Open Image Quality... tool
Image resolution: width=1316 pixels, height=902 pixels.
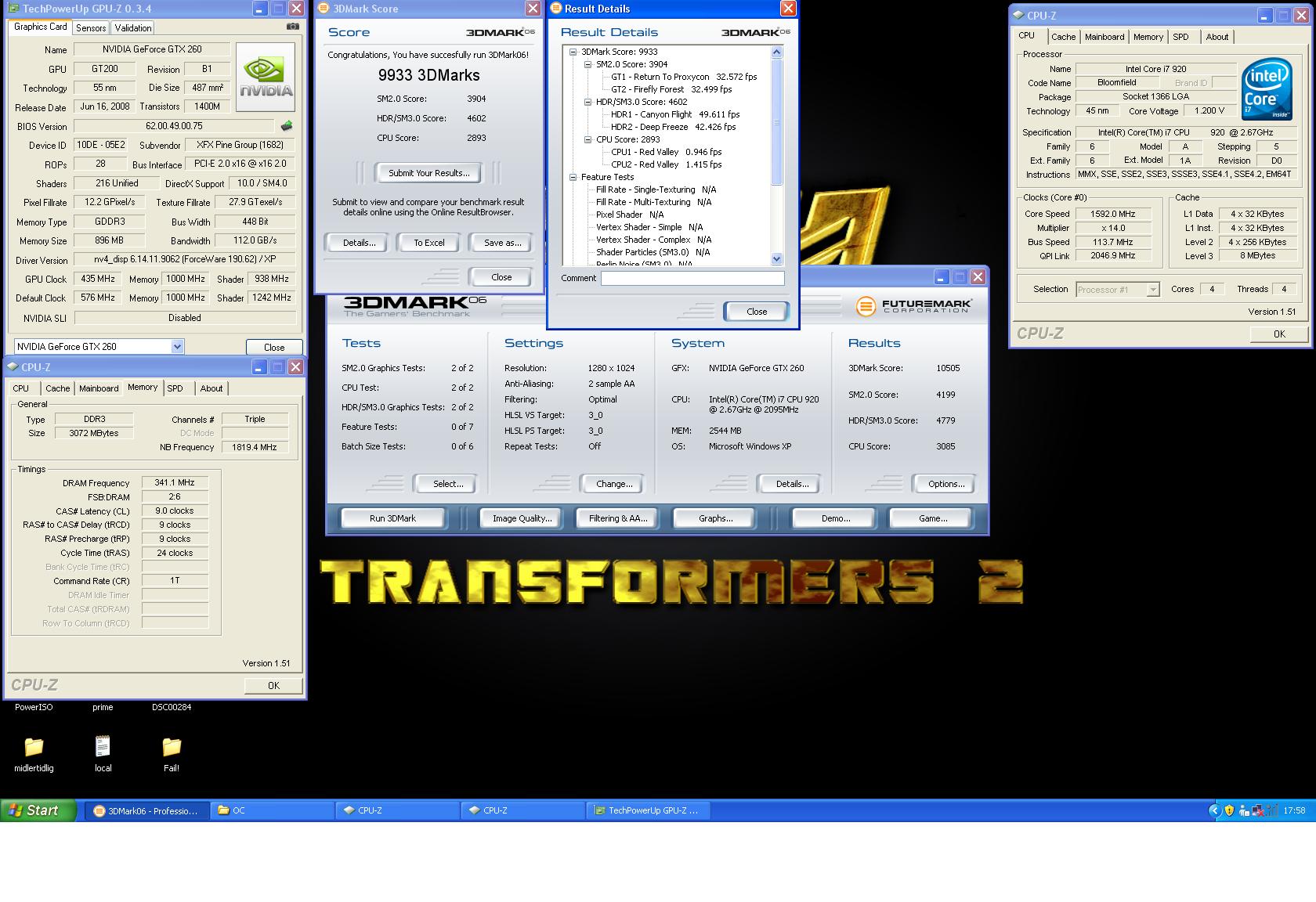522,518
